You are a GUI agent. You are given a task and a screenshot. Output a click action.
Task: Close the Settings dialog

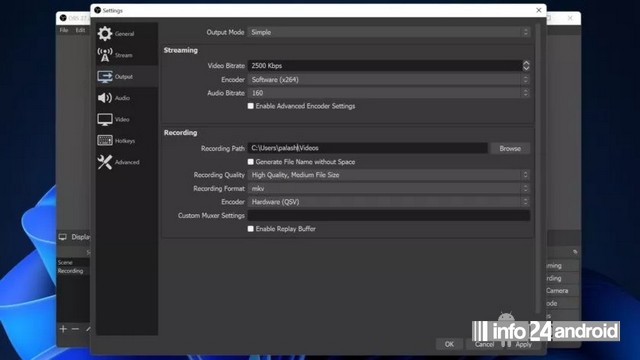[x=538, y=10]
